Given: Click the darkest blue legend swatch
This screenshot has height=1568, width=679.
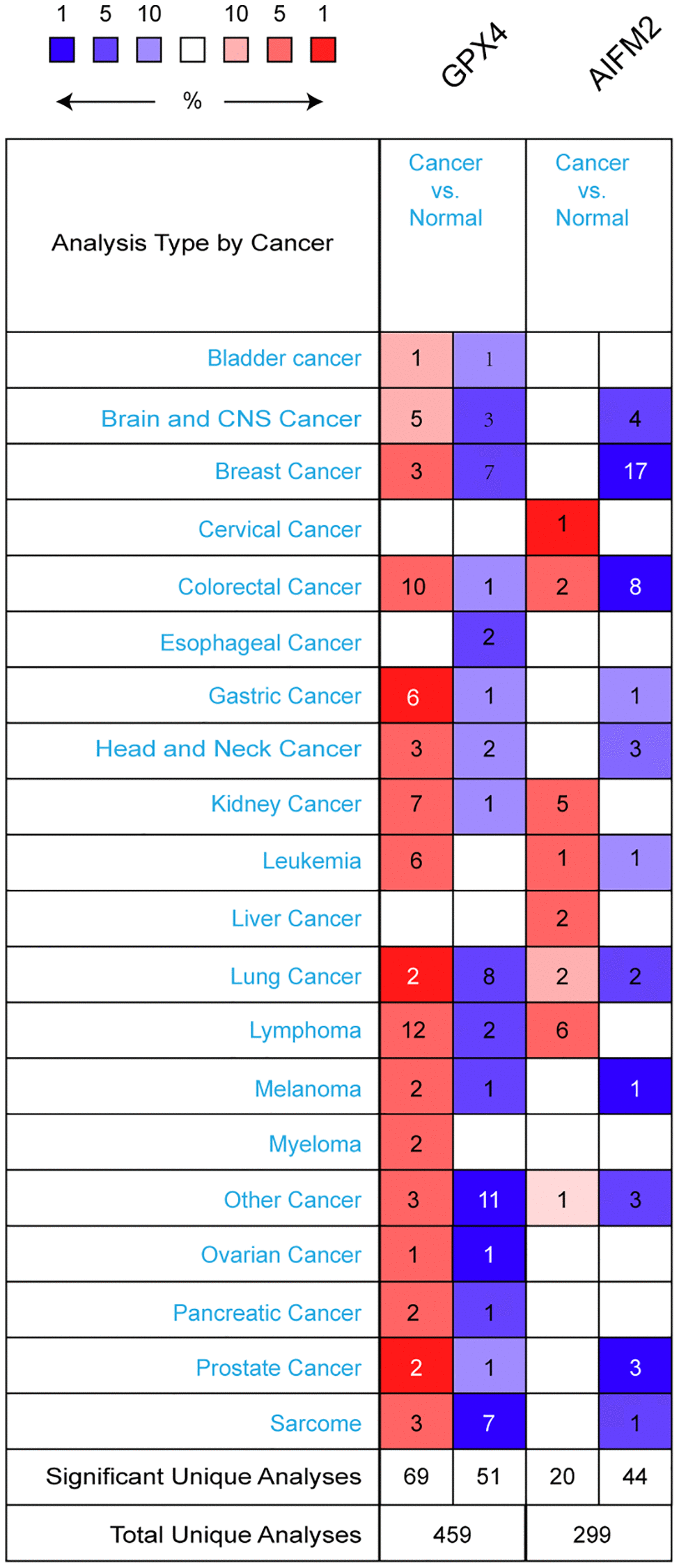Looking at the screenshot, I should pyautogui.click(x=62, y=50).
